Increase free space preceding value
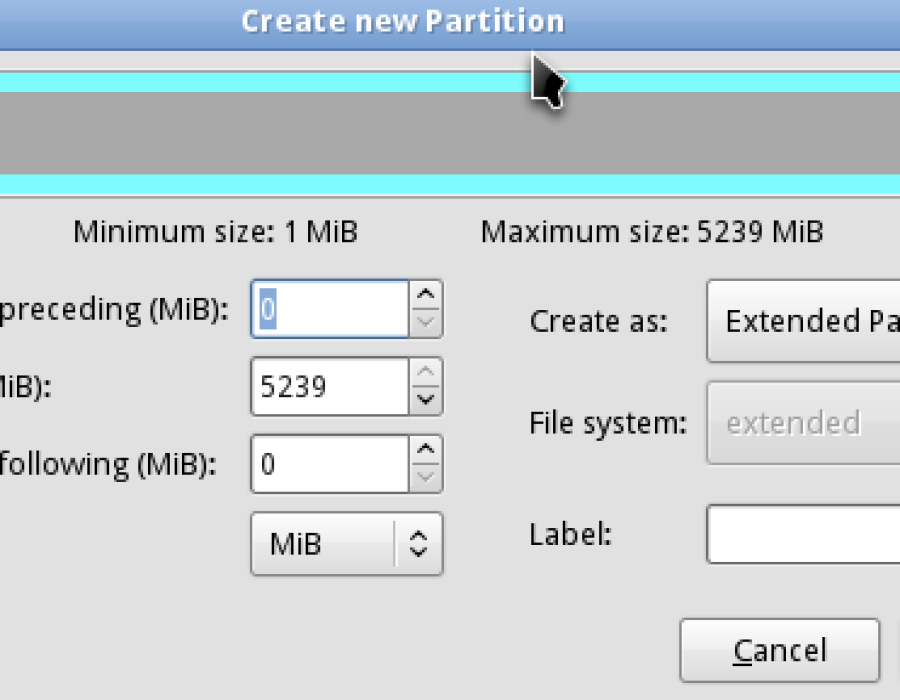 pos(425,294)
